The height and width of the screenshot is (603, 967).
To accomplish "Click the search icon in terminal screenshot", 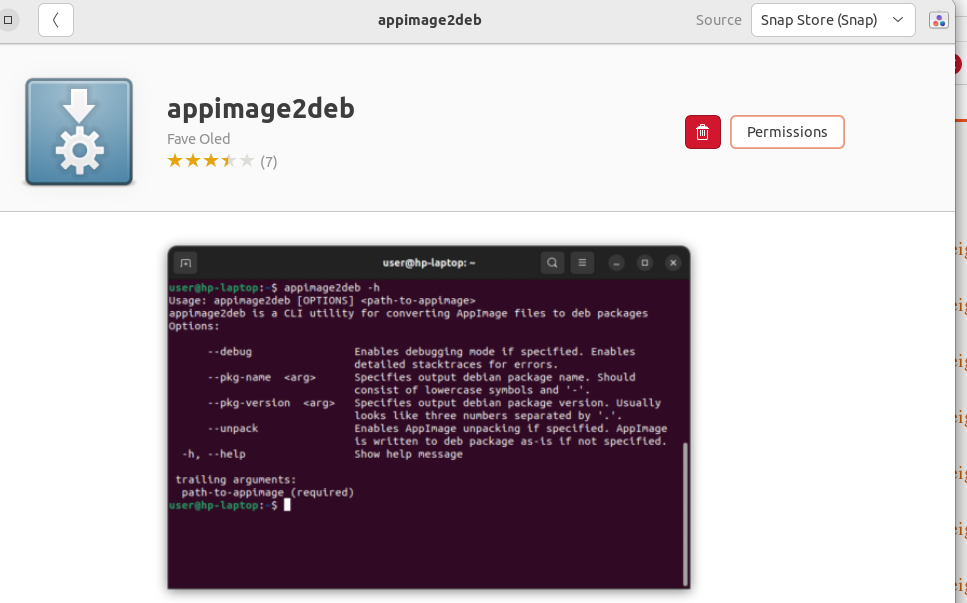I will point(552,263).
